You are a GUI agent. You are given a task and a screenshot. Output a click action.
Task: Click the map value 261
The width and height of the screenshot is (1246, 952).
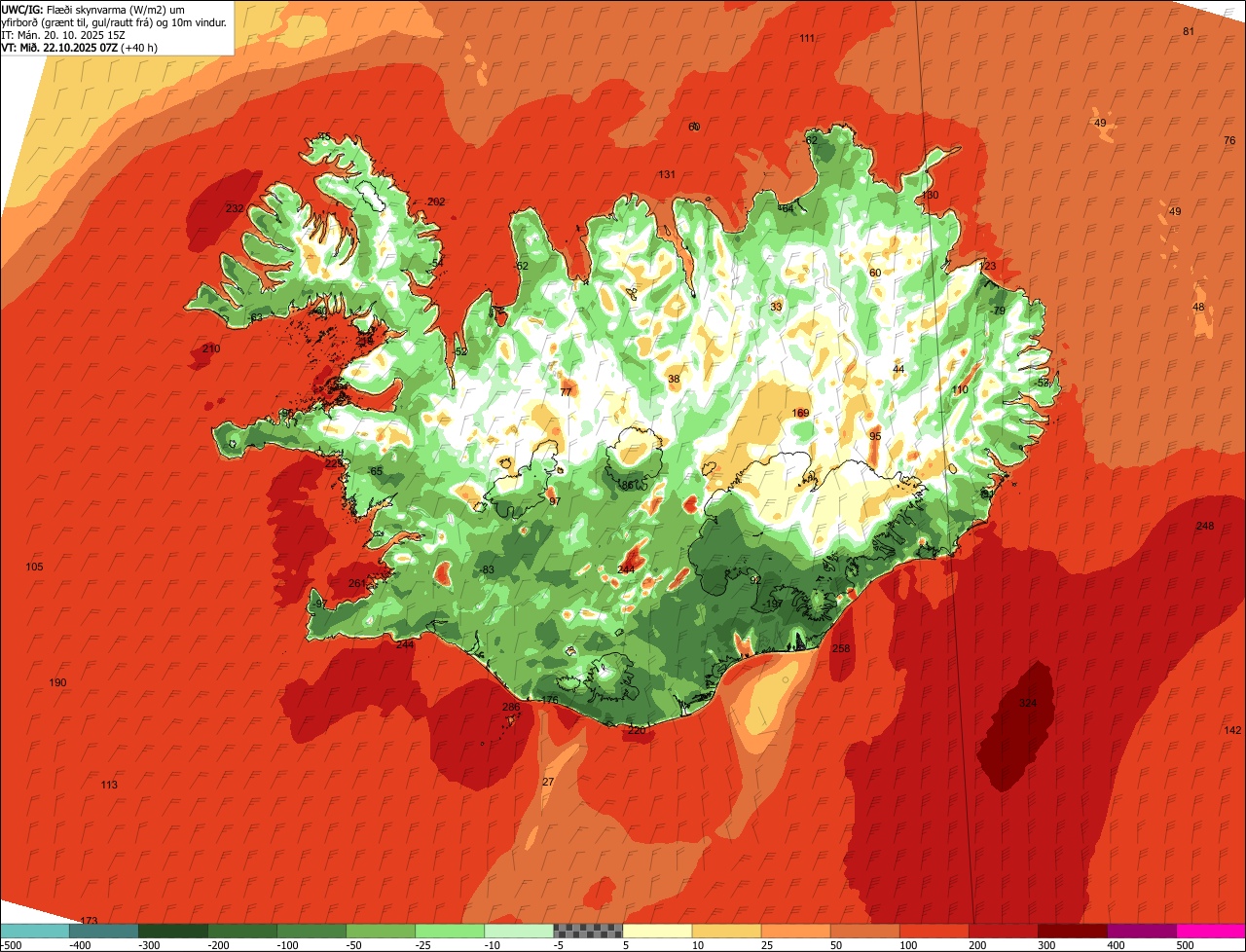(x=356, y=584)
